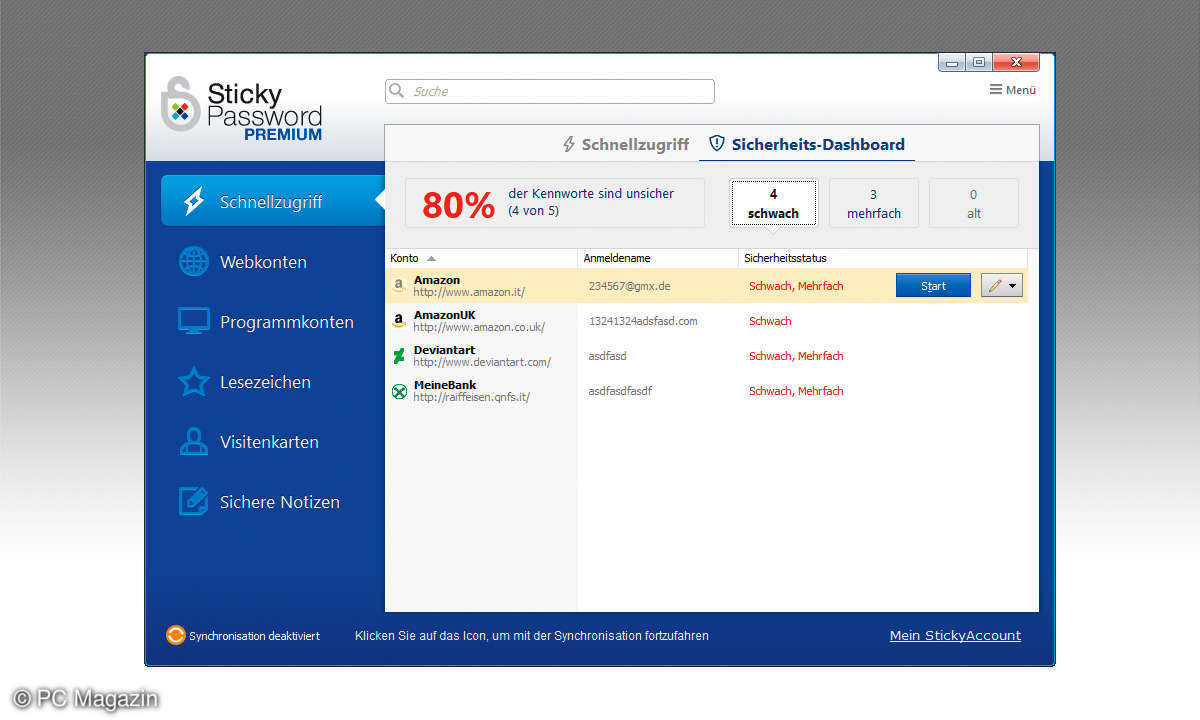1200x720 pixels.
Task: Click login name asdfasd
Action: pyautogui.click(x=607, y=356)
